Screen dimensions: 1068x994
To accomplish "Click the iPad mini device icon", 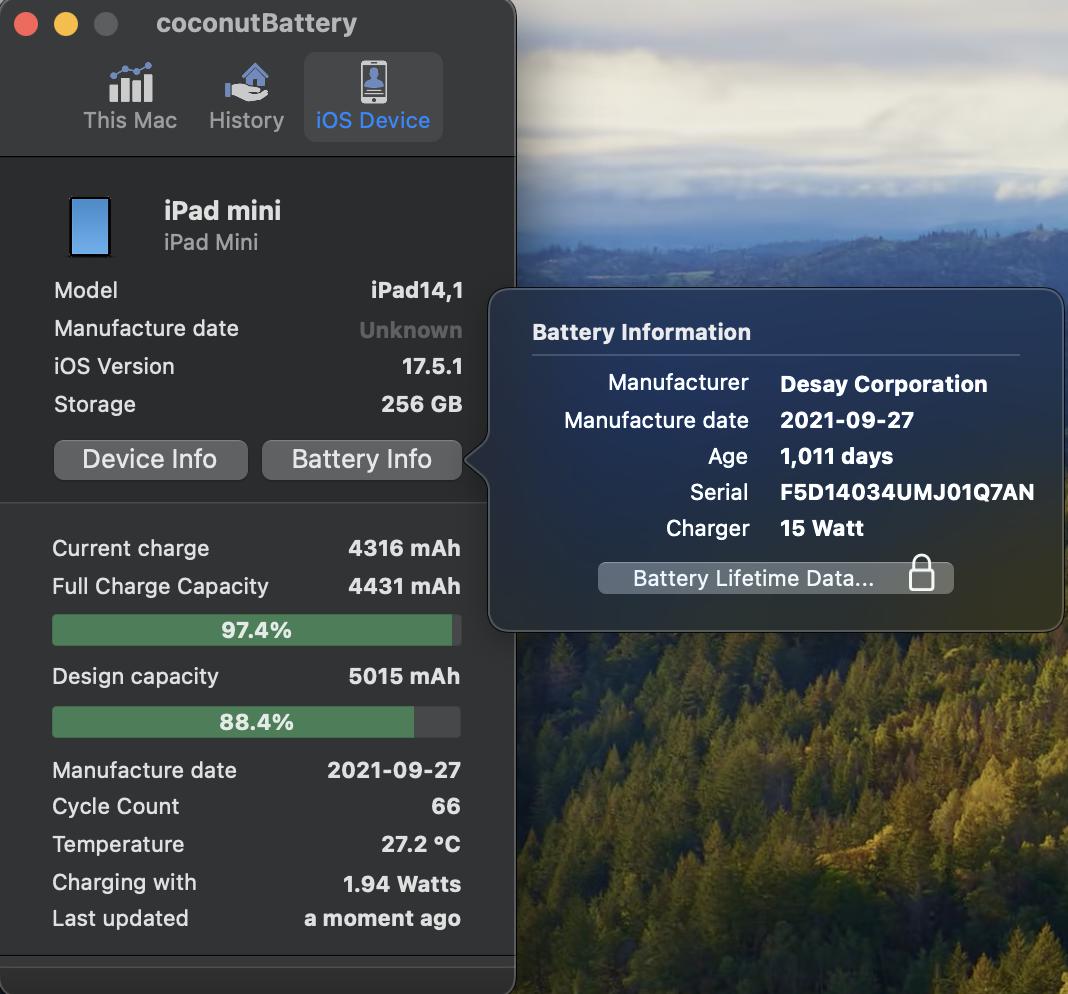I will 90,227.
